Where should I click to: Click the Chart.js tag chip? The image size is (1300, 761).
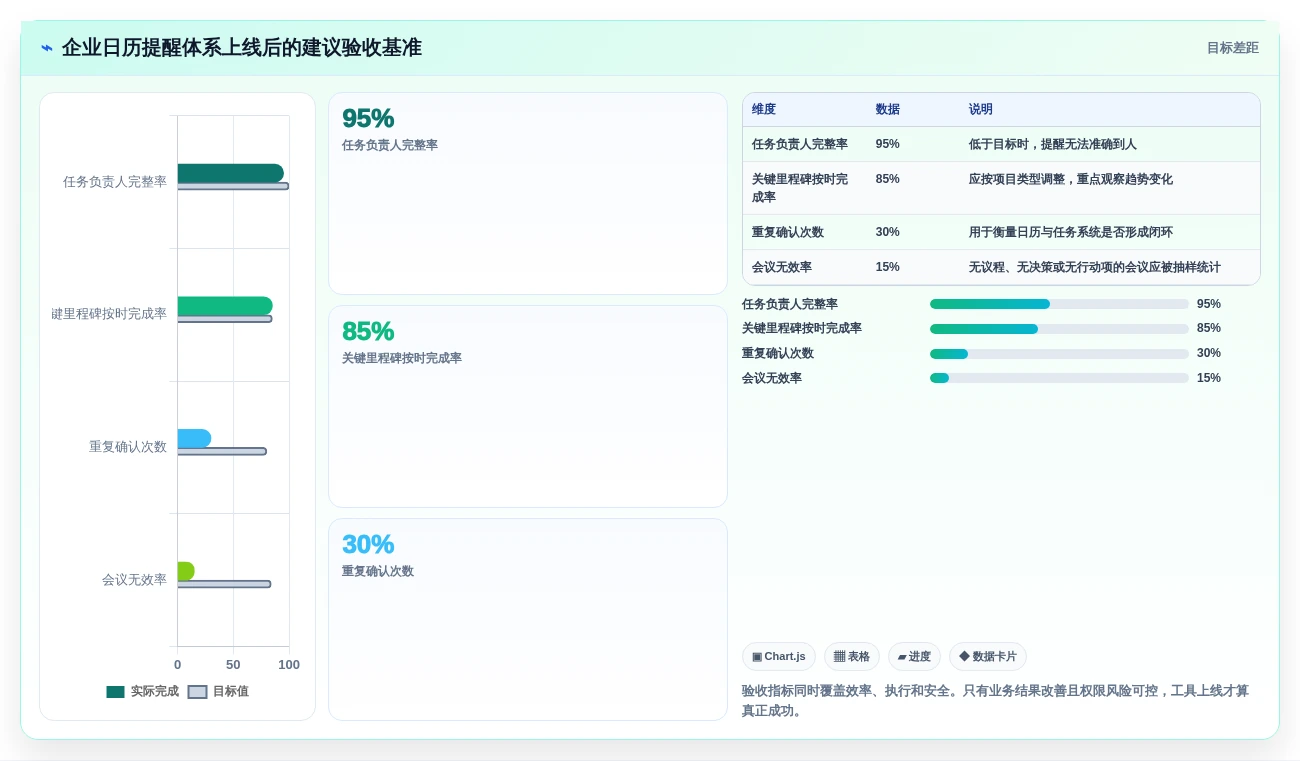click(x=779, y=656)
